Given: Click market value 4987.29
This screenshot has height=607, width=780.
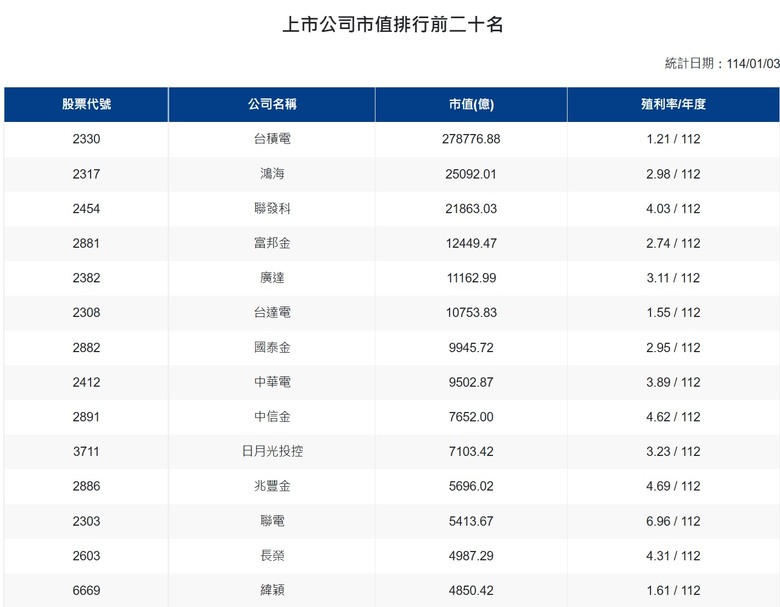Looking at the screenshot, I should [471, 556].
